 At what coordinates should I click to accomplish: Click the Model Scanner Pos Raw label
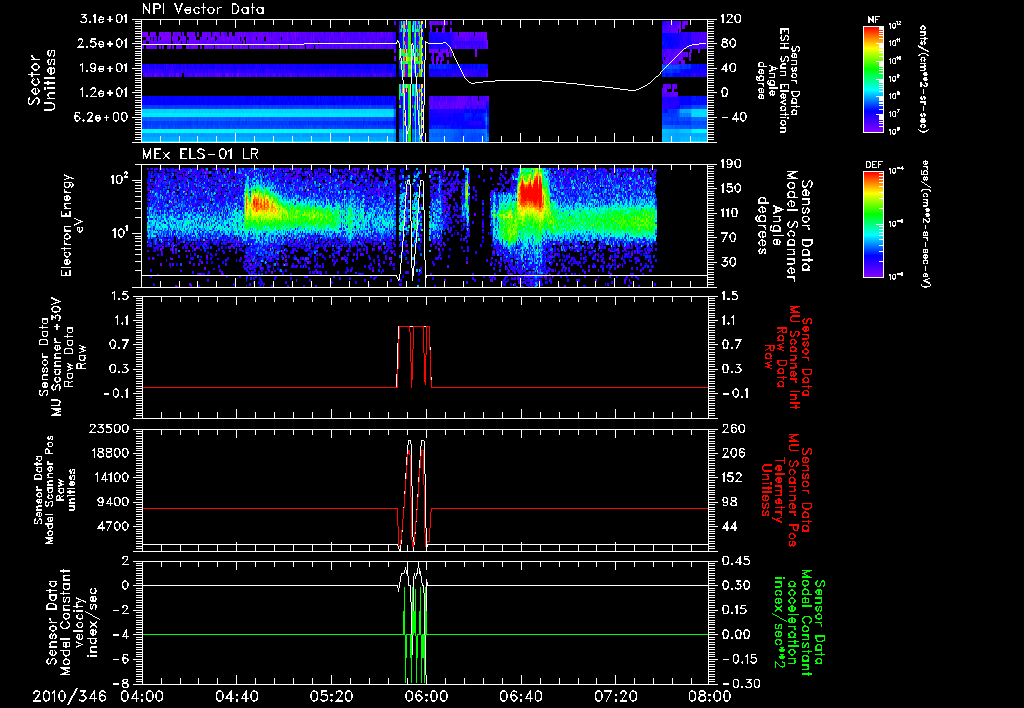(x=55, y=490)
